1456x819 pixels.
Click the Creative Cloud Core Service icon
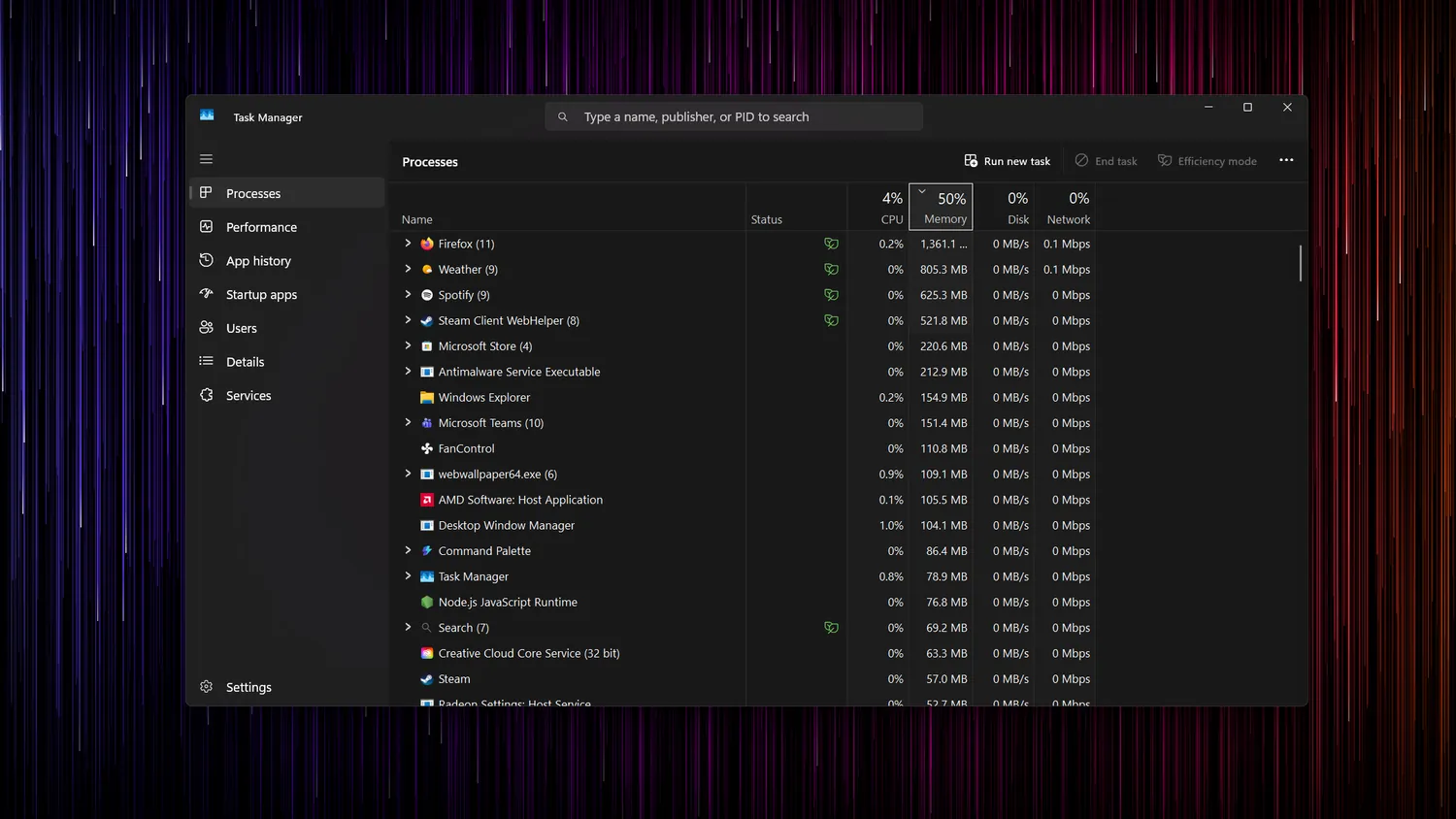427,654
